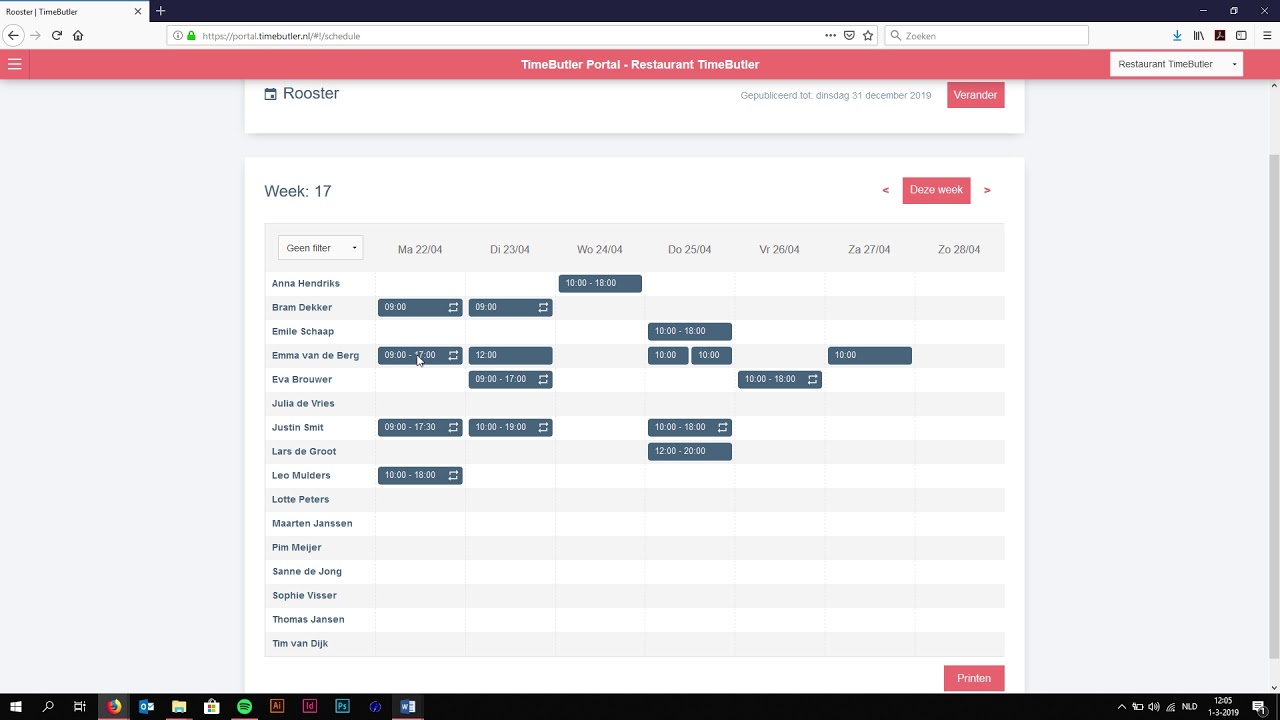The image size is (1280, 720).
Task: Click employee name Sanne de Jong
Action: point(307,571)
